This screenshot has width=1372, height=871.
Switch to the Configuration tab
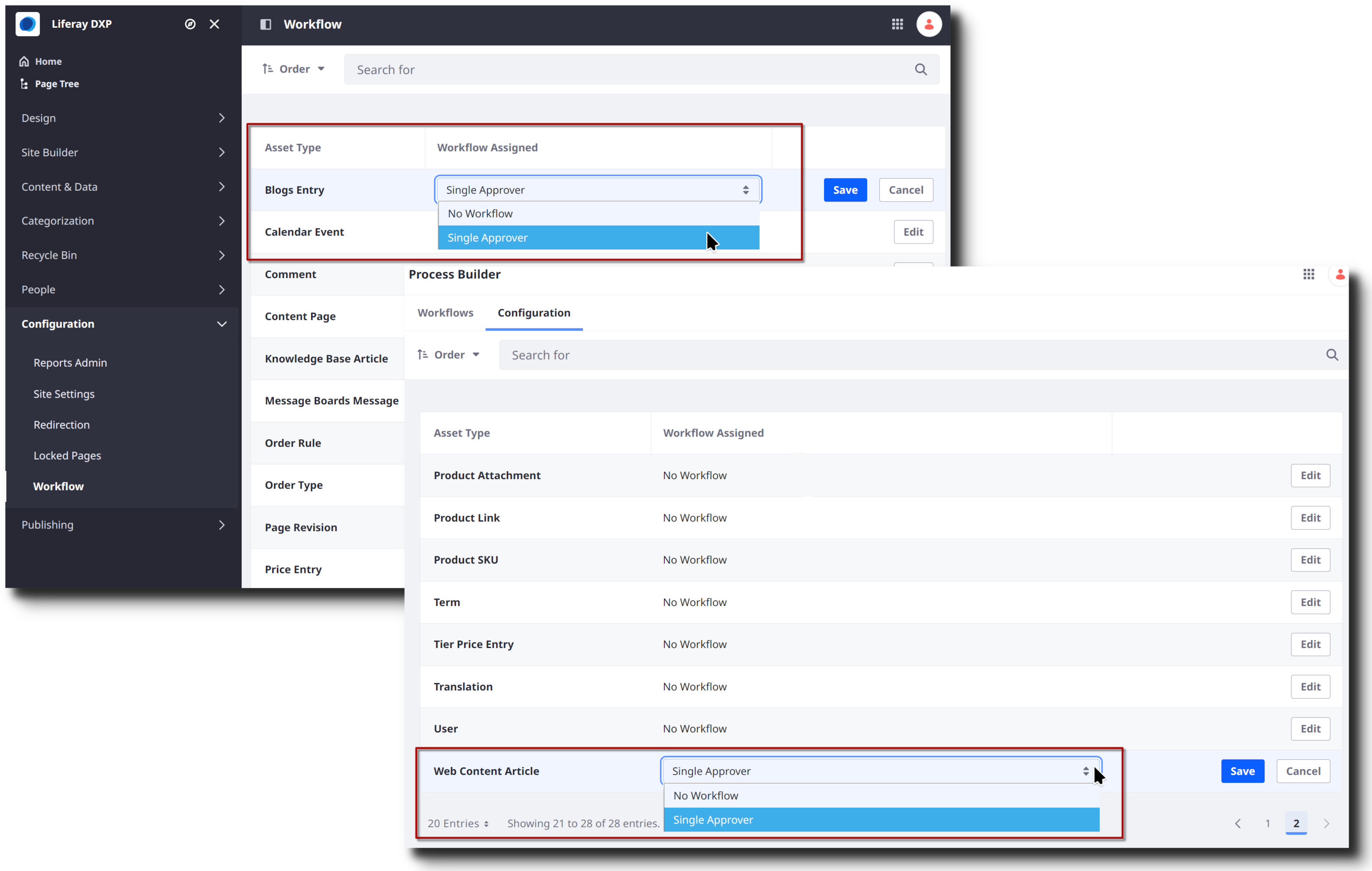click(x=534, y=312)
